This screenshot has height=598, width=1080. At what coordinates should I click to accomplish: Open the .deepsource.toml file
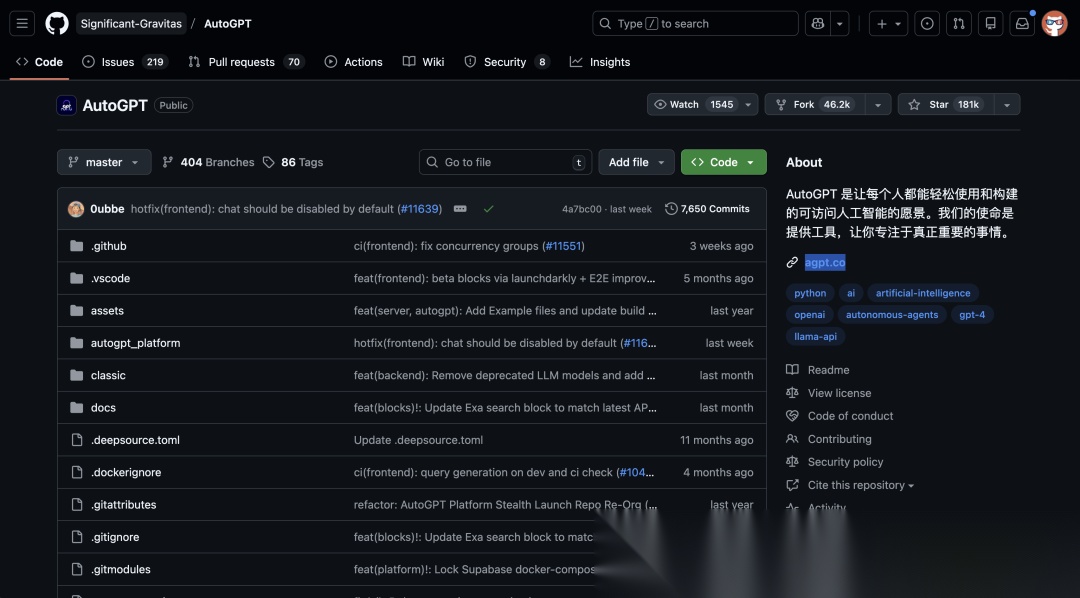click(135, 440)
